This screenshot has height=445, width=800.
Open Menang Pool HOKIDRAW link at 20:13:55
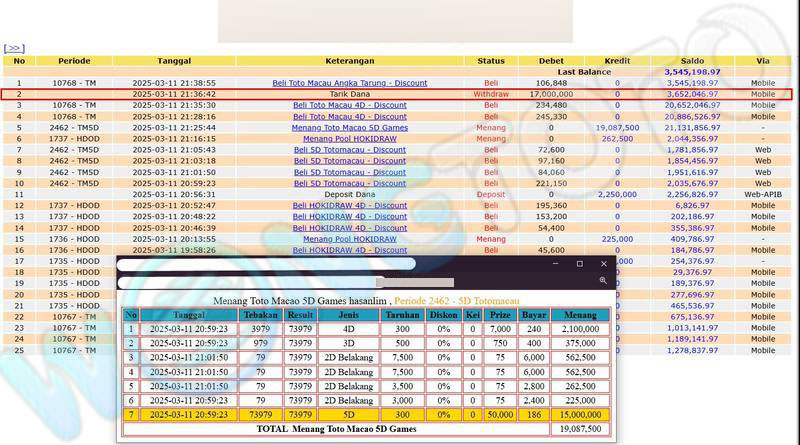click(x=349, y=239)
